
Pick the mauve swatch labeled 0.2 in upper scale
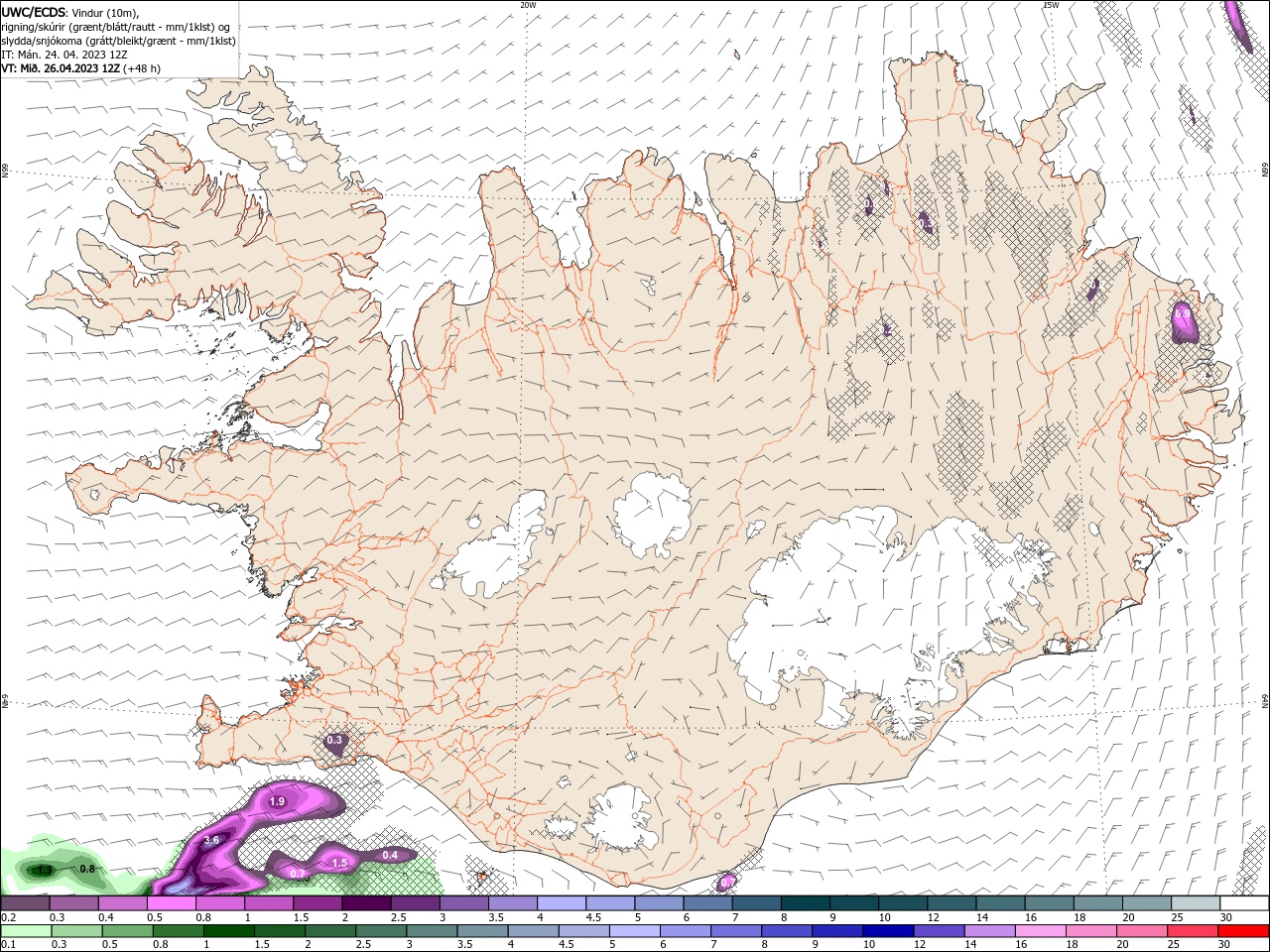click(x=25, y=903)
